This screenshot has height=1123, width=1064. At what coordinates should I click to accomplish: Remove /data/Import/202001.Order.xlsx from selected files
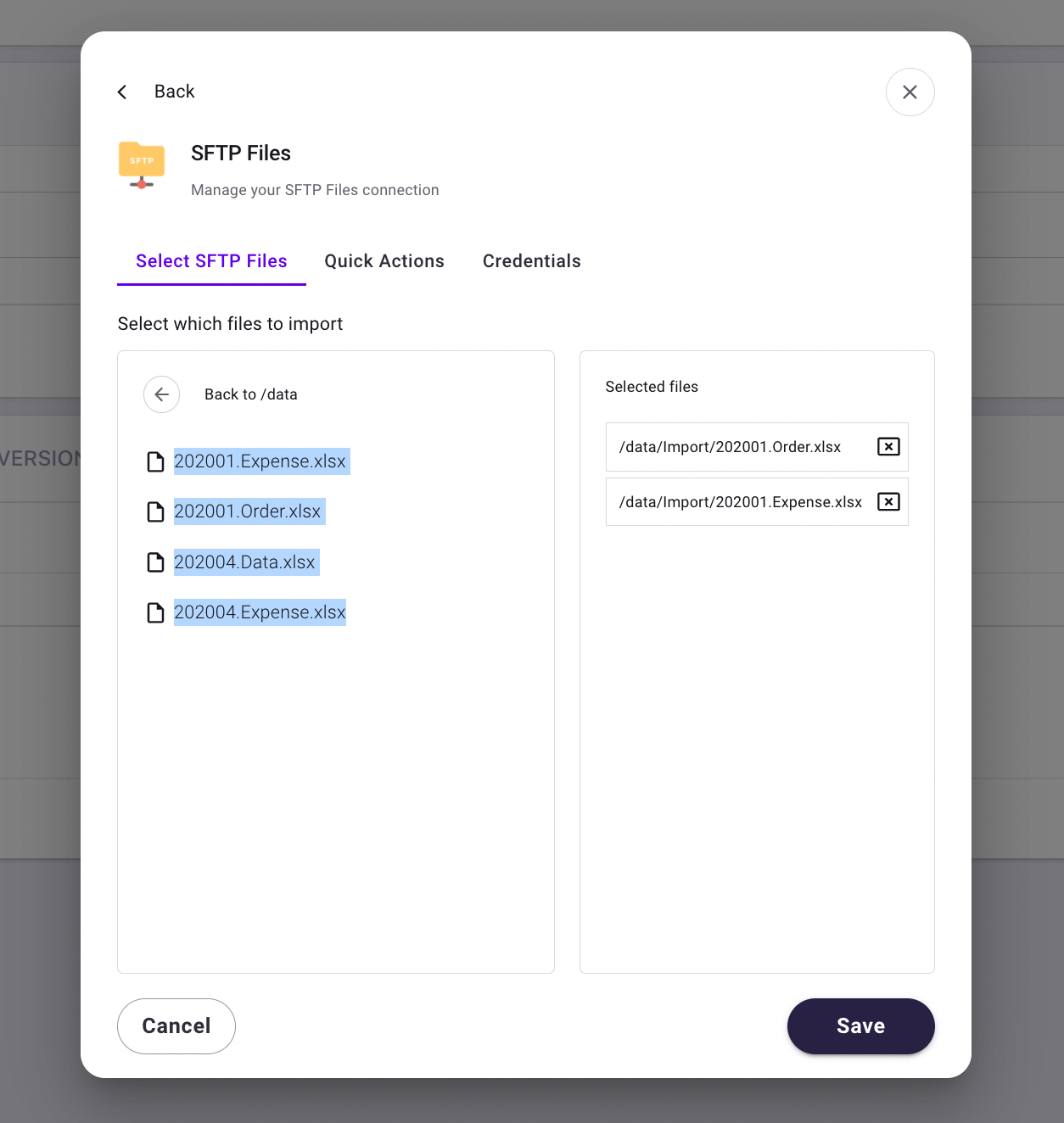pyautogui.click(x=888, y=447)
